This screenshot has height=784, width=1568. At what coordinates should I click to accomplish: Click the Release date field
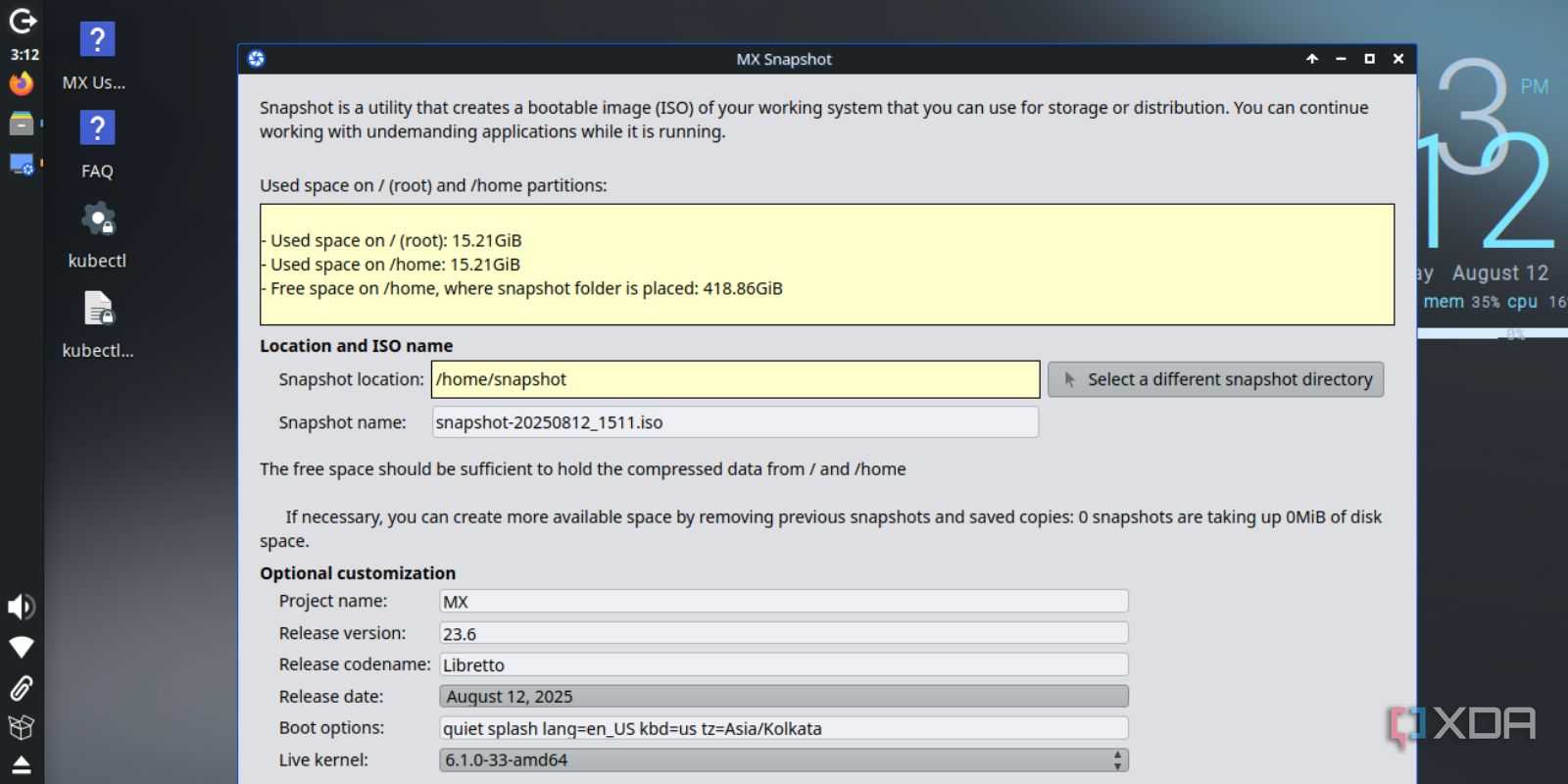[x=784, y=697]
